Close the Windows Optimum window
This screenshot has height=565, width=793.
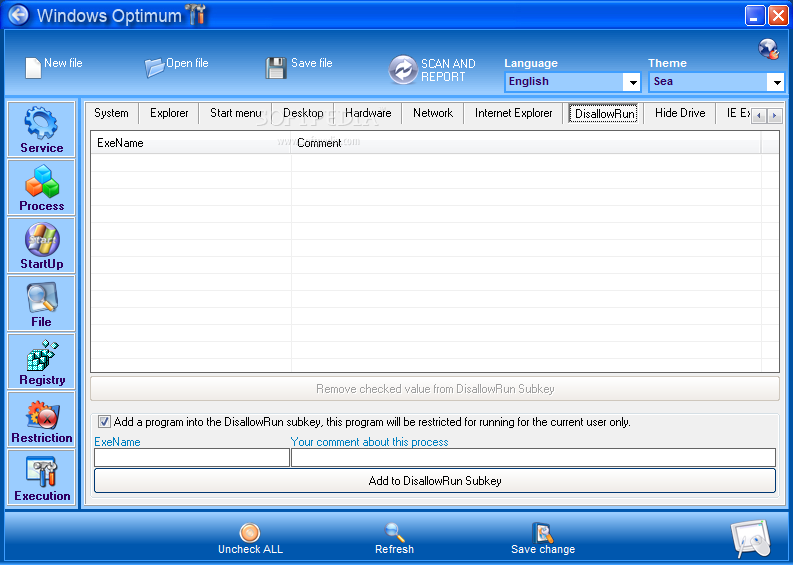778,15
